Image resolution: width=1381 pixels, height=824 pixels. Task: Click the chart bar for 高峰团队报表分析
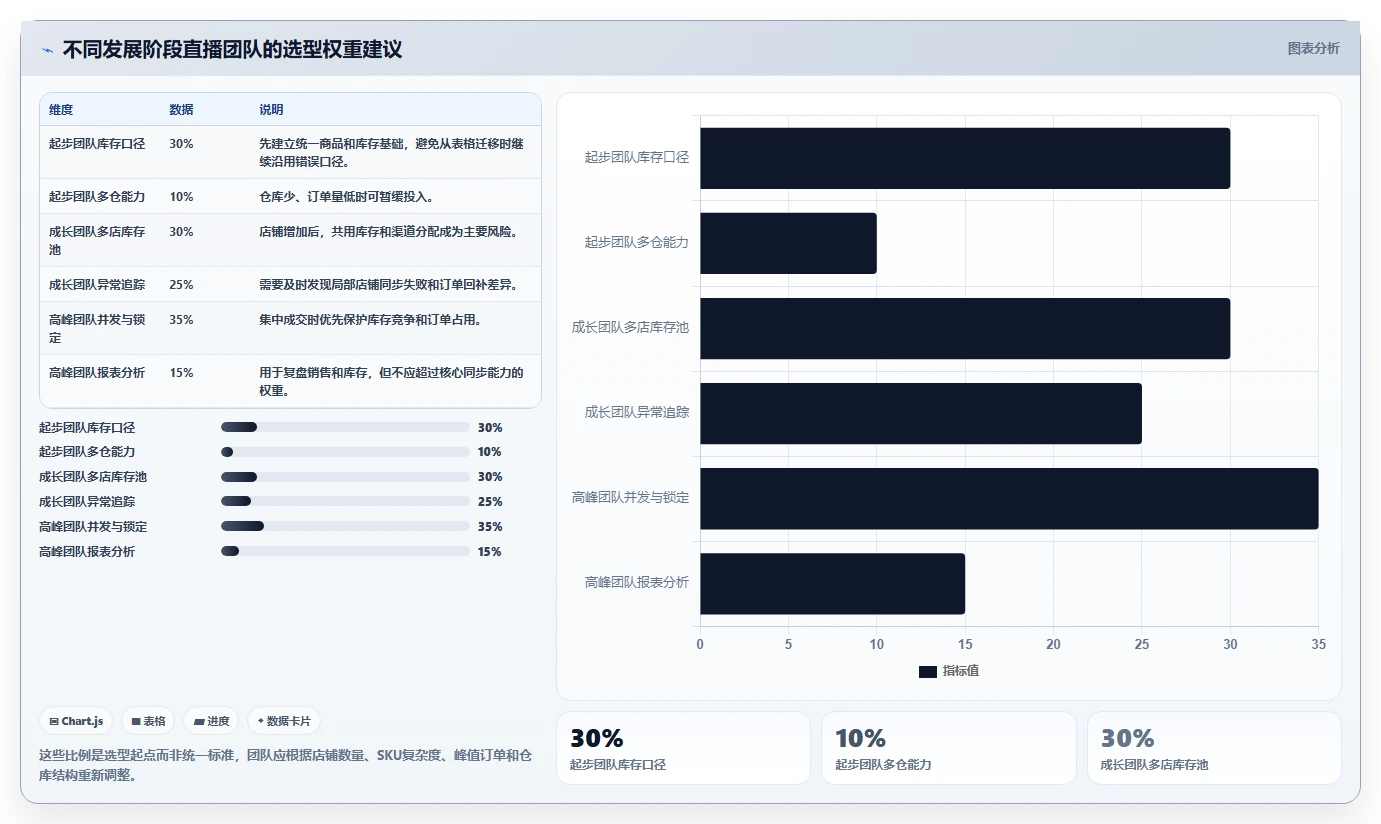832,583
